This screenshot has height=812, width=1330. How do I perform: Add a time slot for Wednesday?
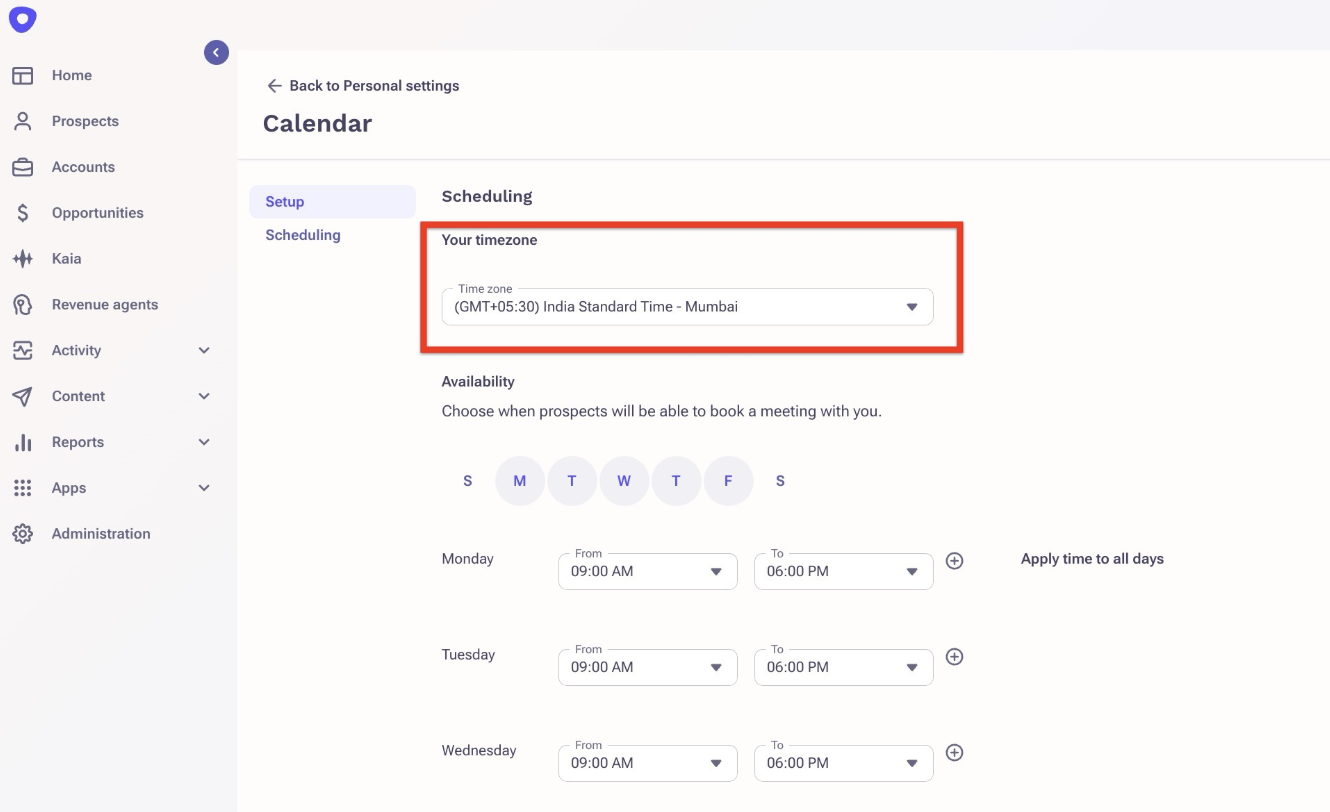[x=954, y=753]
